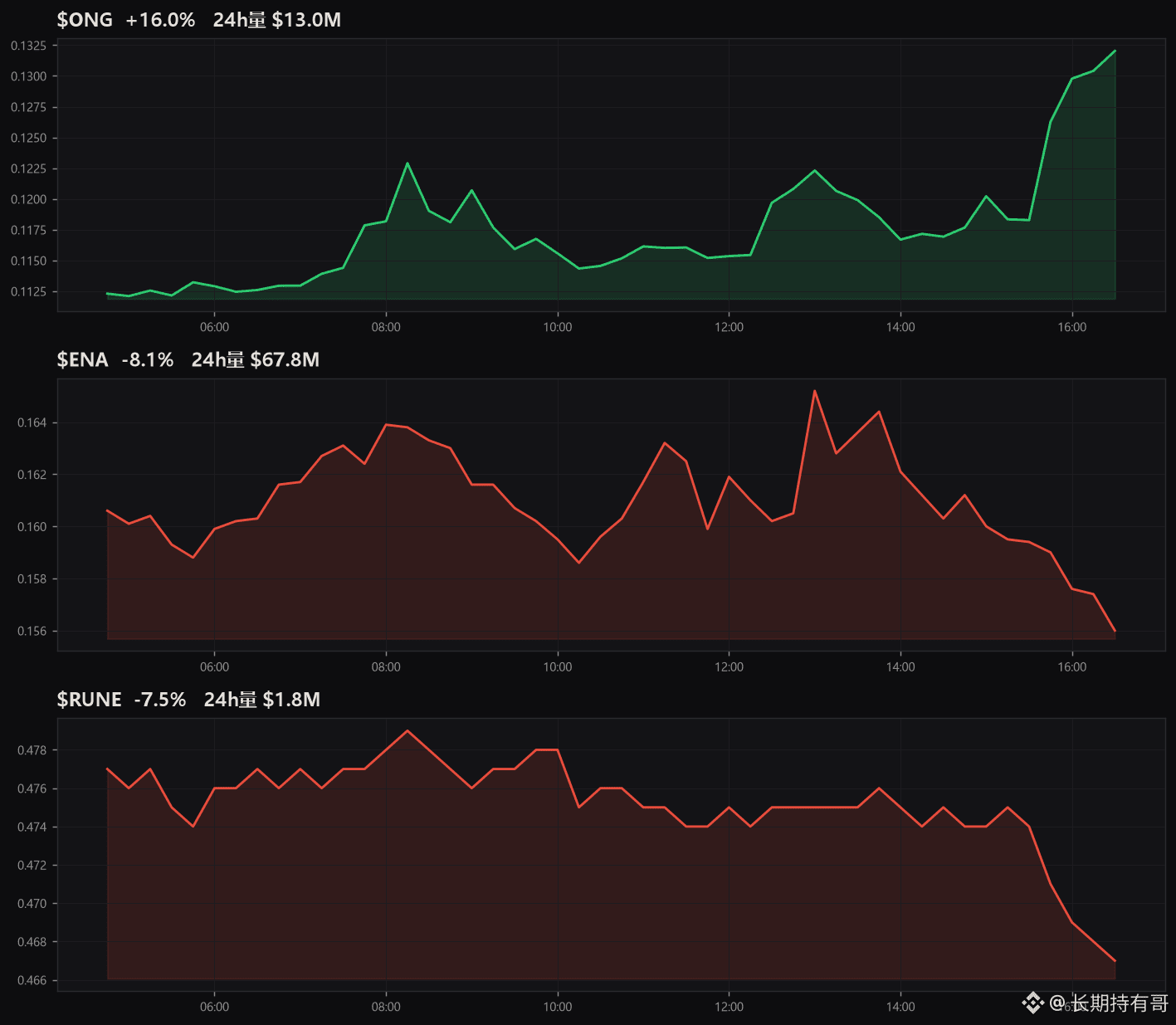This screenshot has width=1176, height=1025.
Task: Select the 12:00 time label under $ONG chart
Action: tap(730, 327)
